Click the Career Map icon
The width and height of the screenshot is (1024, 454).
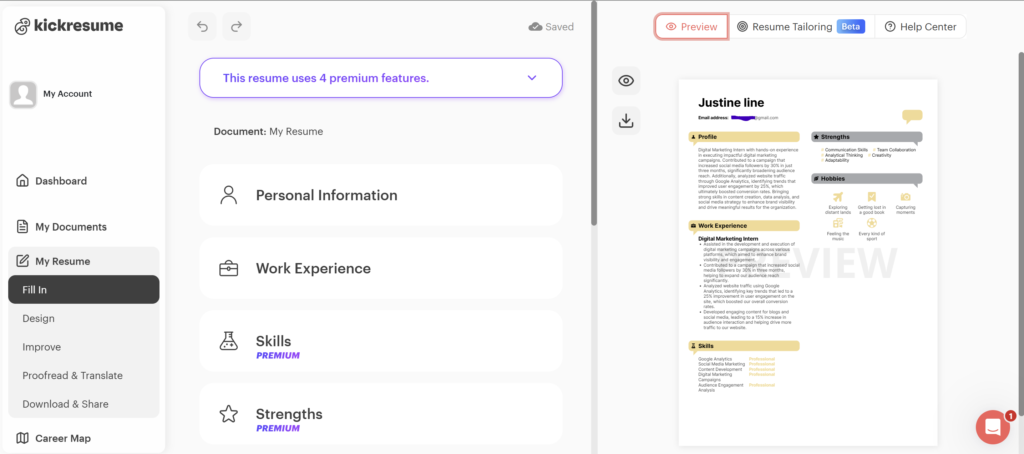pyautogui.click(x=22, y=438)
